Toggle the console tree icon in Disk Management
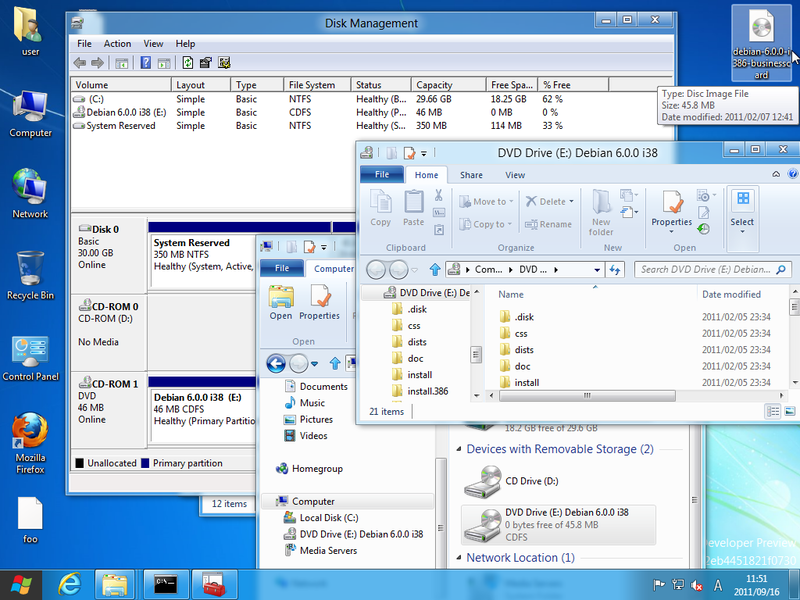The height and width of the screenshot is (600, 800). point(121,63)
